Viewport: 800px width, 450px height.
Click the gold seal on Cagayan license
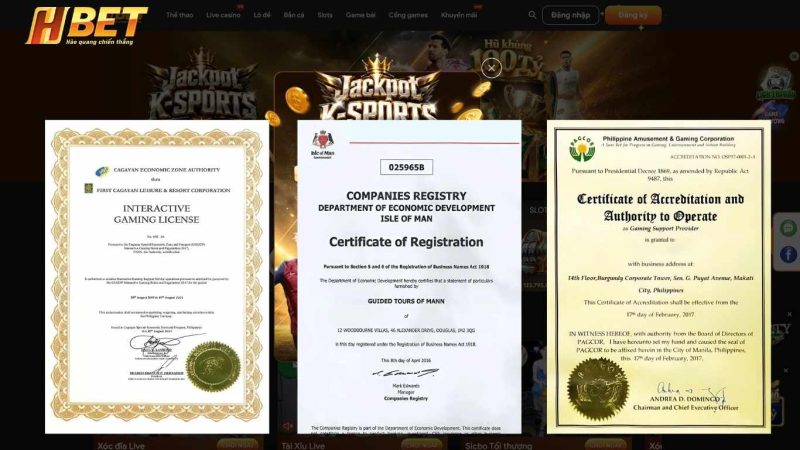coord(213,367)
